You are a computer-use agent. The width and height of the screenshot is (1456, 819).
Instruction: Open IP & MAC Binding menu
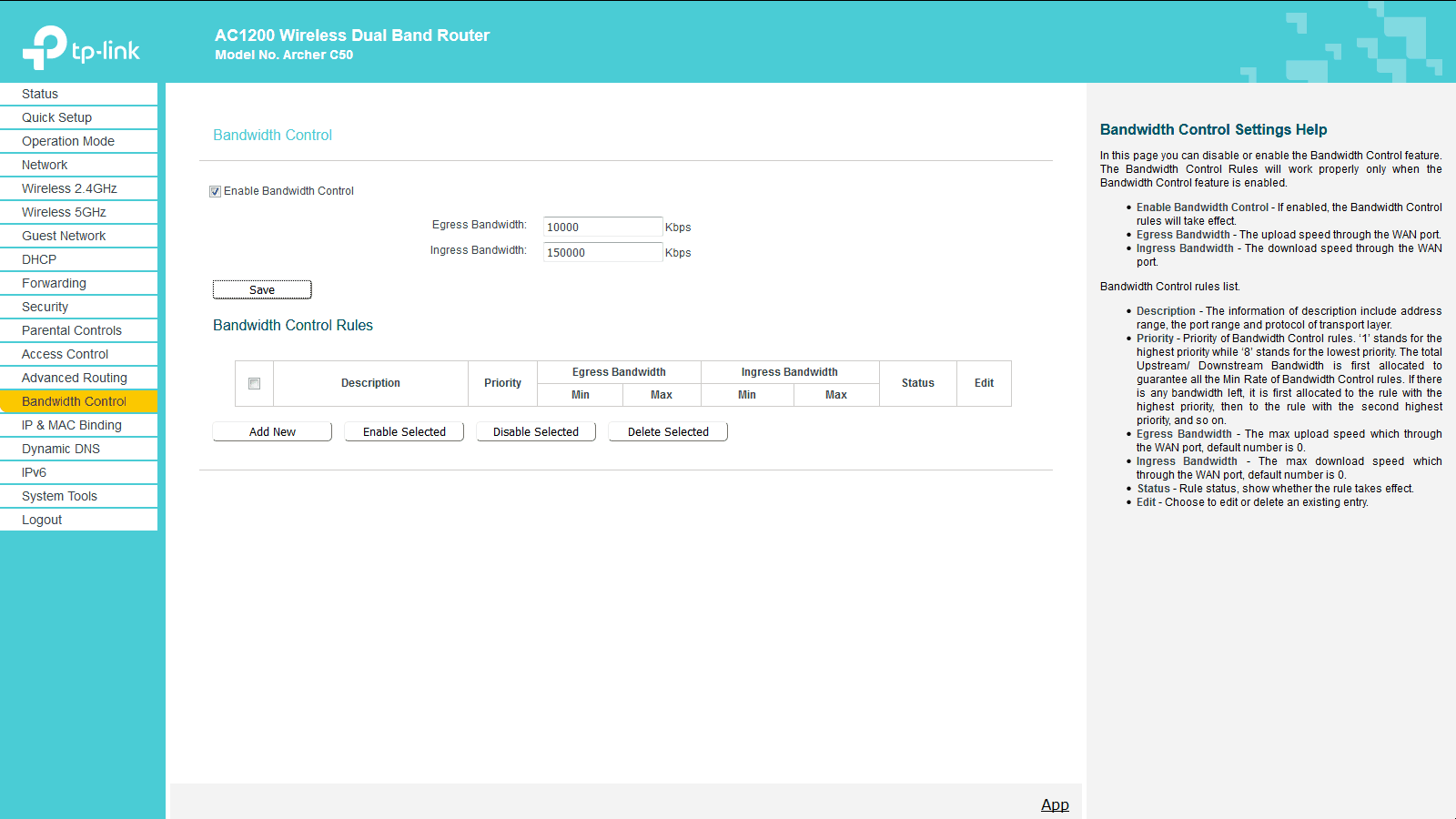[x=78, y=425]
